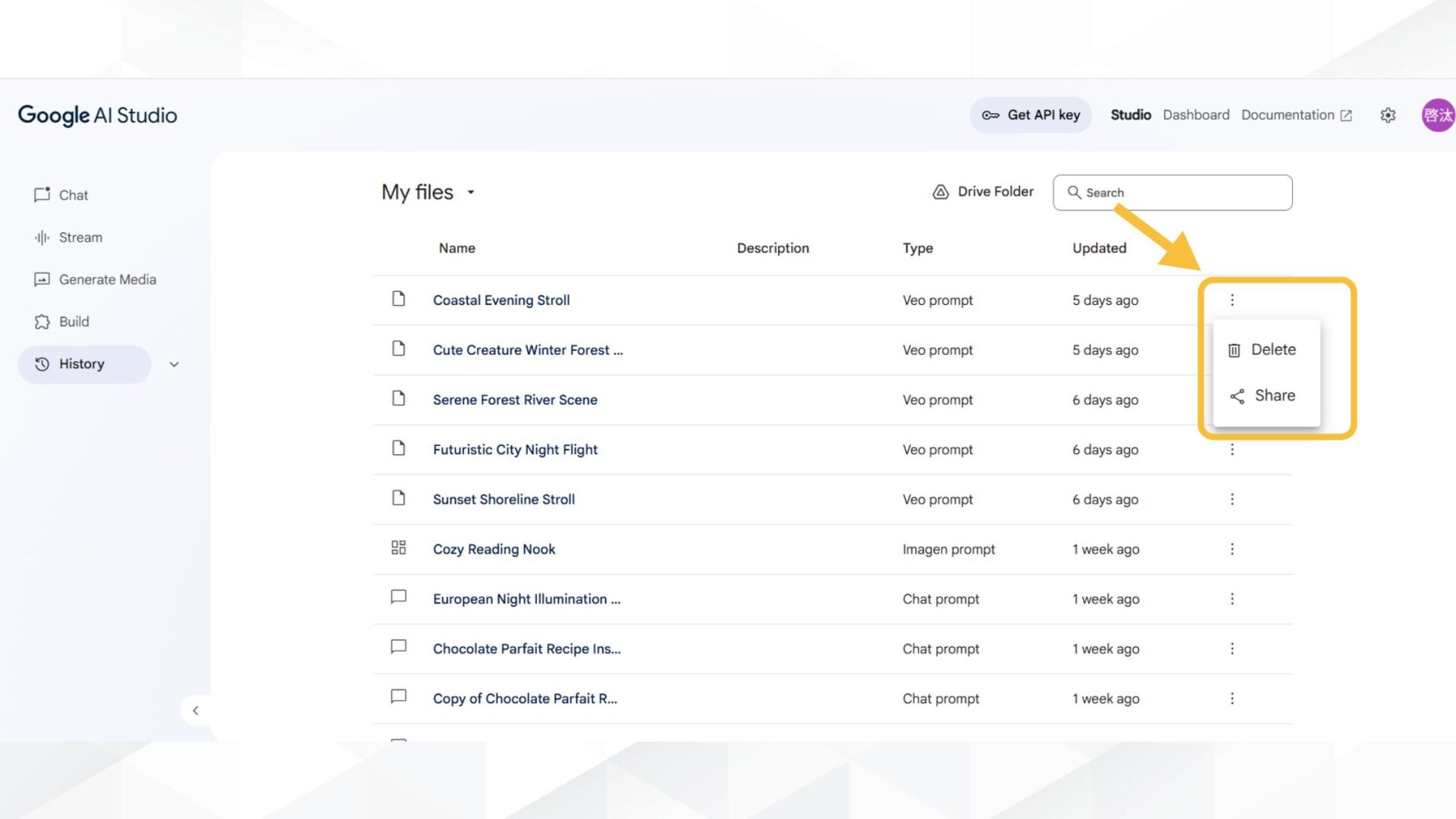This screenshot has height=819, width=1456.
Task: Click file icon beside Sunset Shoreline Stroll
Action: pos(398,498)
